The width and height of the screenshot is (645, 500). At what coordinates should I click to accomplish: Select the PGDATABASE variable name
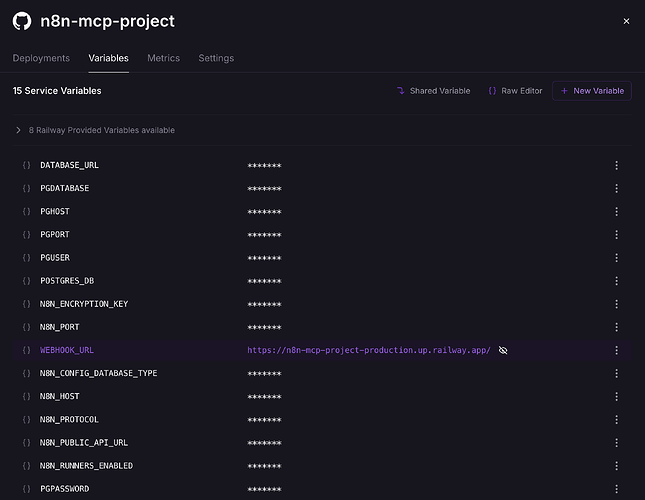coord(65,188)
